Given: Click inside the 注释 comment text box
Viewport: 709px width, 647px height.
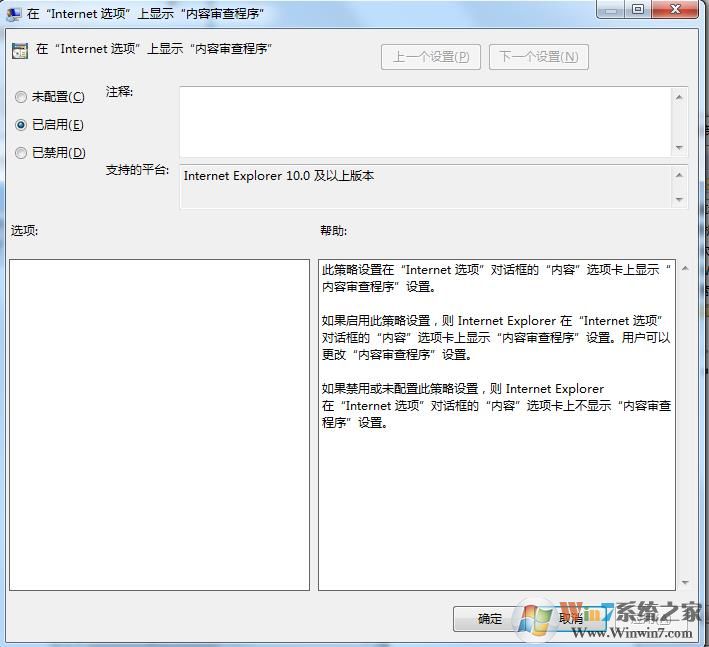Looking at the screenshot, I should coord(425,122).
